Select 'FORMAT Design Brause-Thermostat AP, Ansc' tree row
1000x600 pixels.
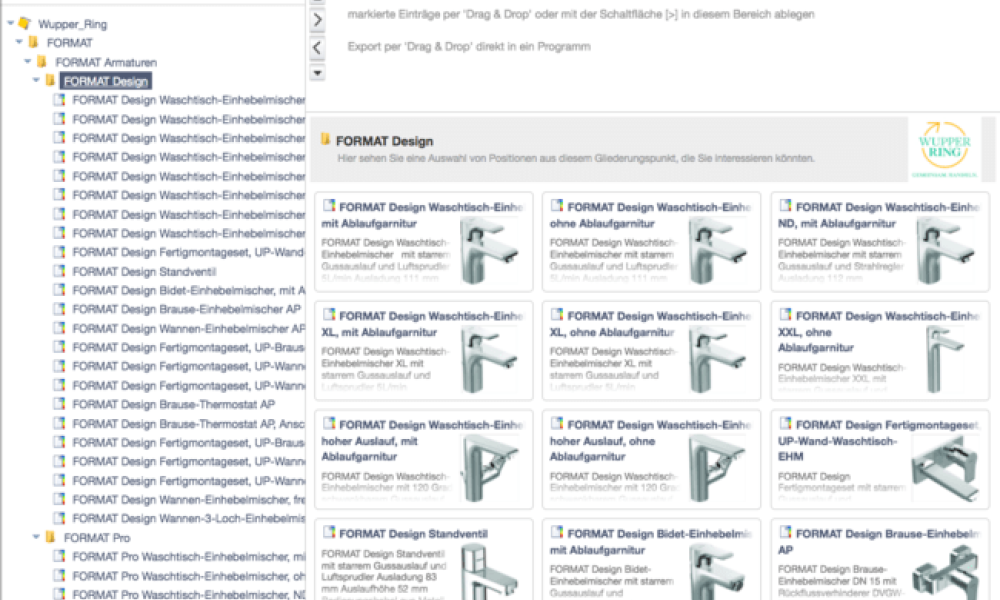[x=189, y=423]
